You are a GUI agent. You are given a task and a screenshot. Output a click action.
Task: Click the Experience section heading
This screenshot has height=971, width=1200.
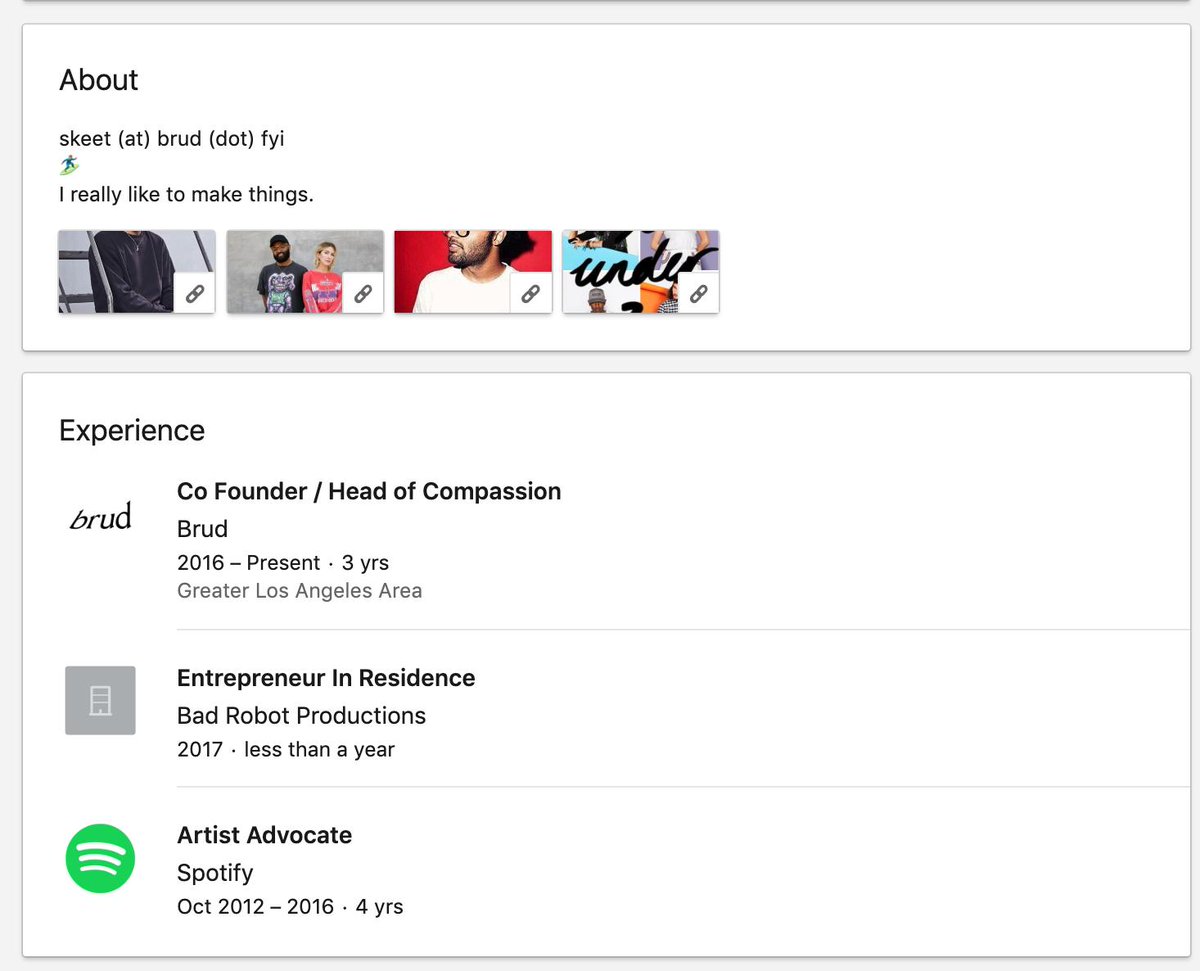[x=131, y=430]
